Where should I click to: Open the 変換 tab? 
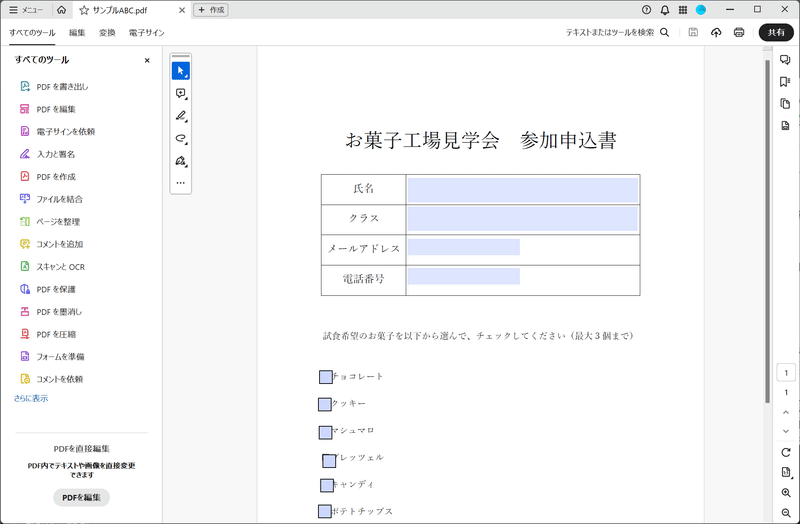coord(107,33)
